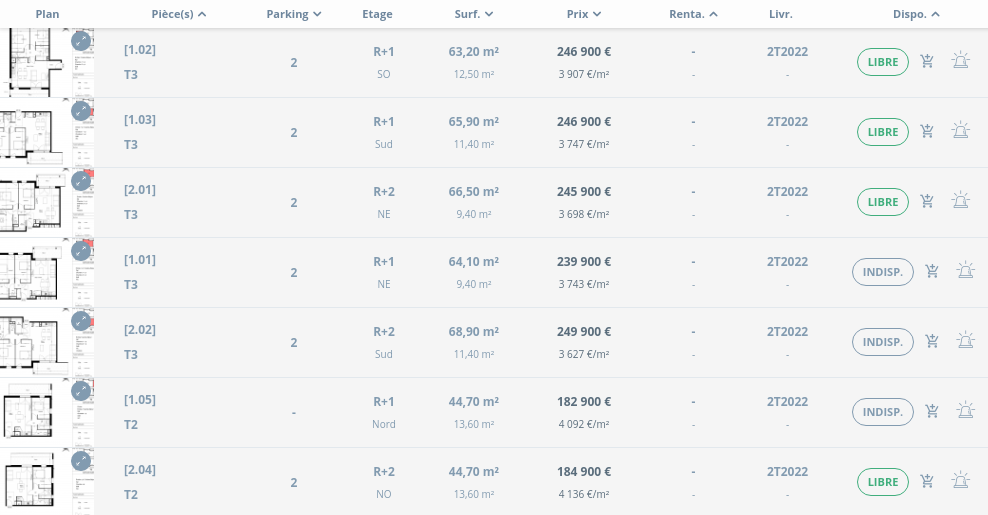This screenshot has height=515, width=988.
Task: Add lot 2.04 to the cart
Action: point(927,482)
